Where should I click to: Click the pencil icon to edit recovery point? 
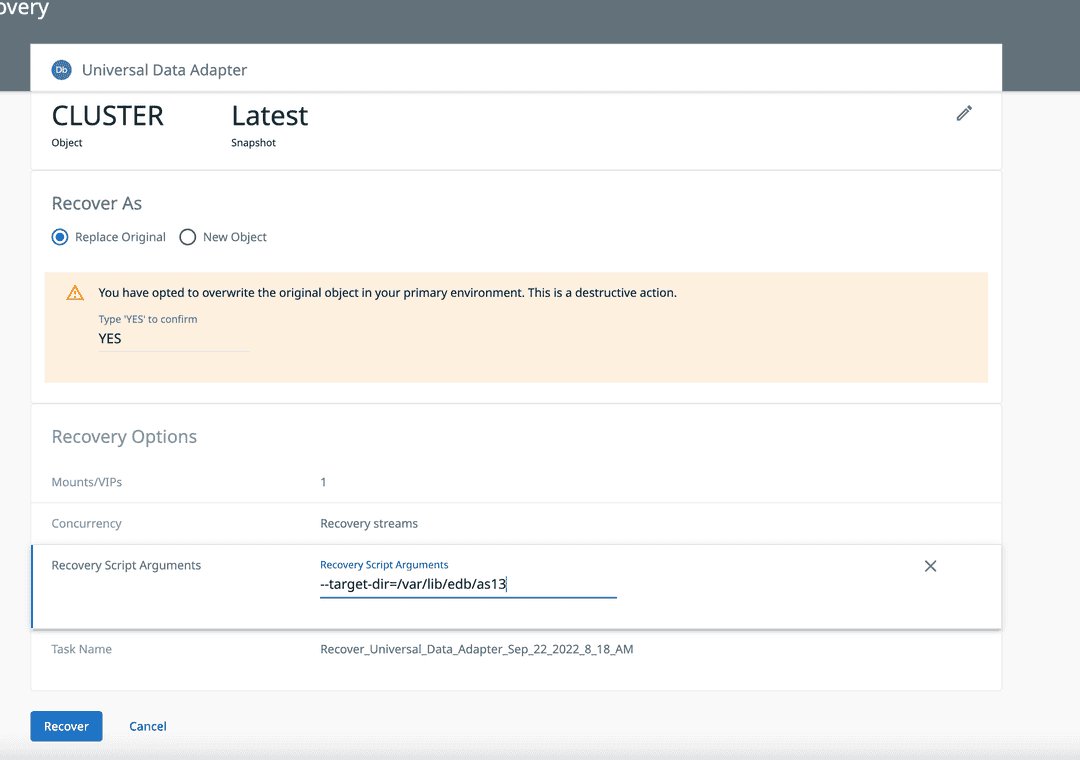(964, 113)
